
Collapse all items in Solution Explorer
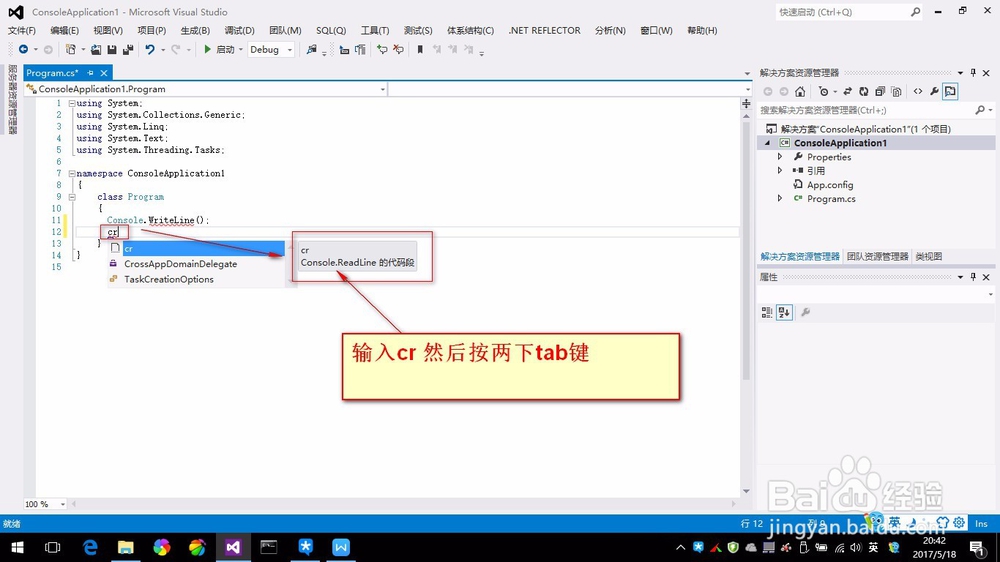pos(880,91)
